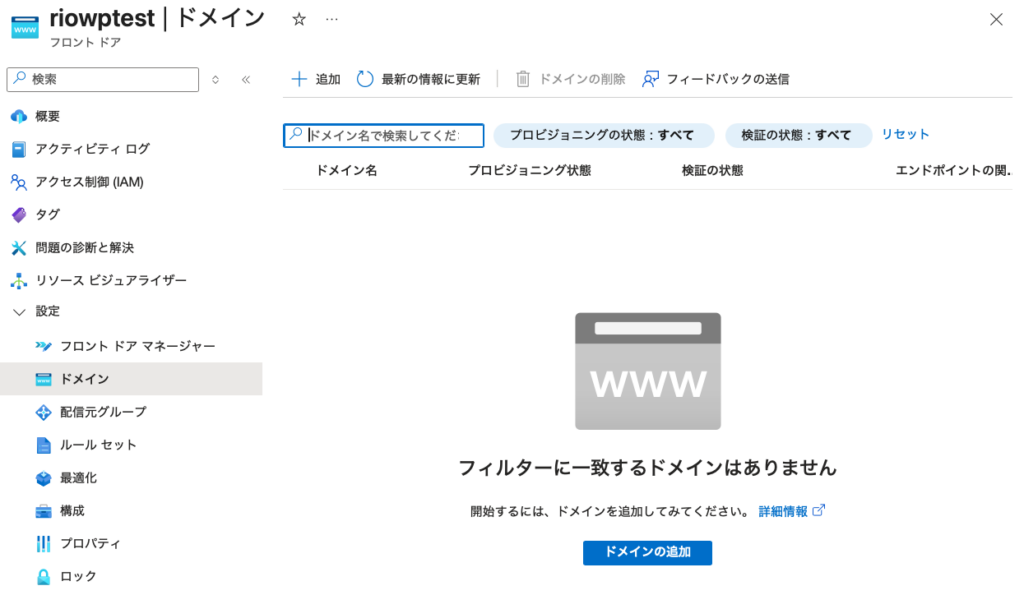The width and height of the screenshot is (1024, 595).
Task: Click the favorite star icon beside the title
Action: [299, 20]
